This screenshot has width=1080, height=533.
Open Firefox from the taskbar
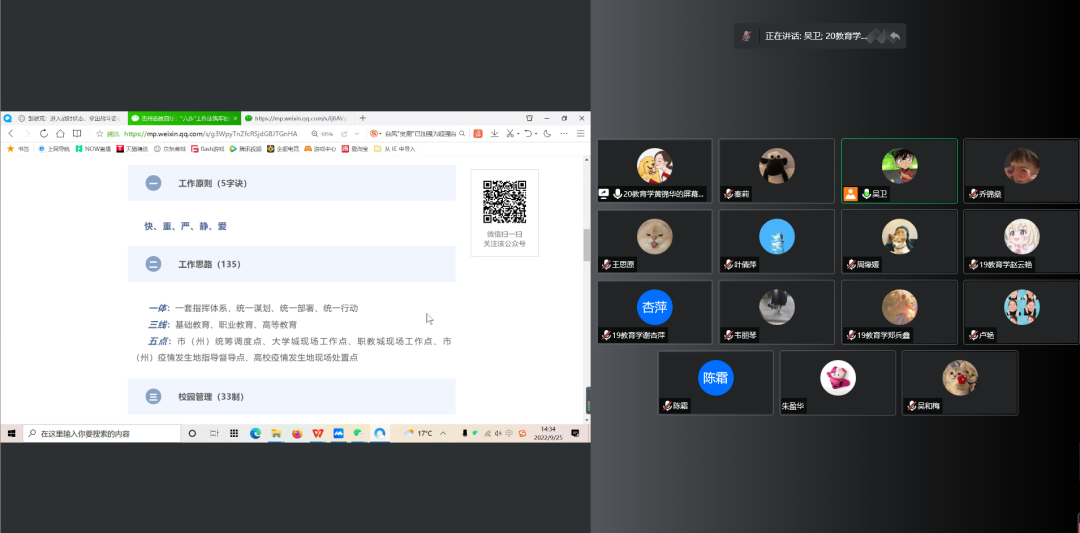point(296,433)
